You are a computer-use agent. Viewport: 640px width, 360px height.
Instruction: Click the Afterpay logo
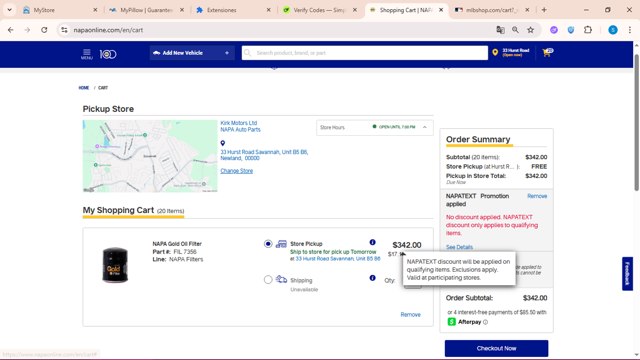pos(464,322)
